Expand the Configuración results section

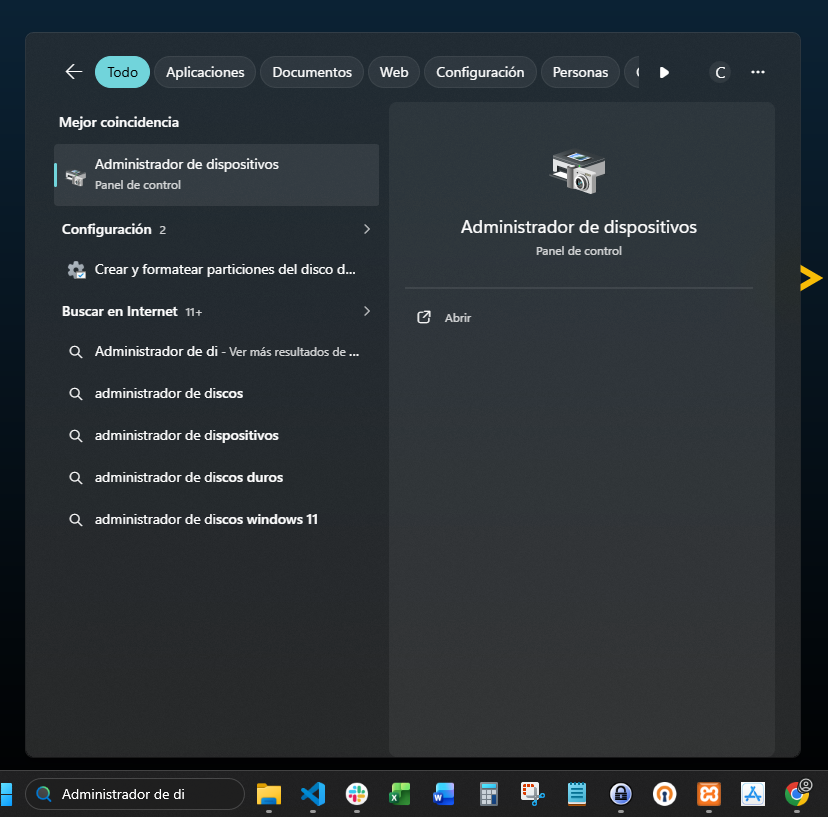pyautogui.click(x=366, y=229)
